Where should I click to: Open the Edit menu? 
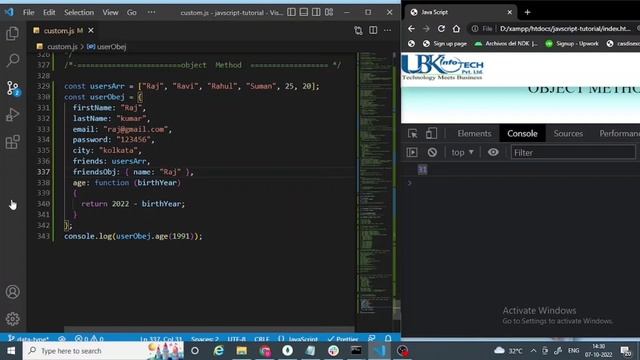click(49, 13)
